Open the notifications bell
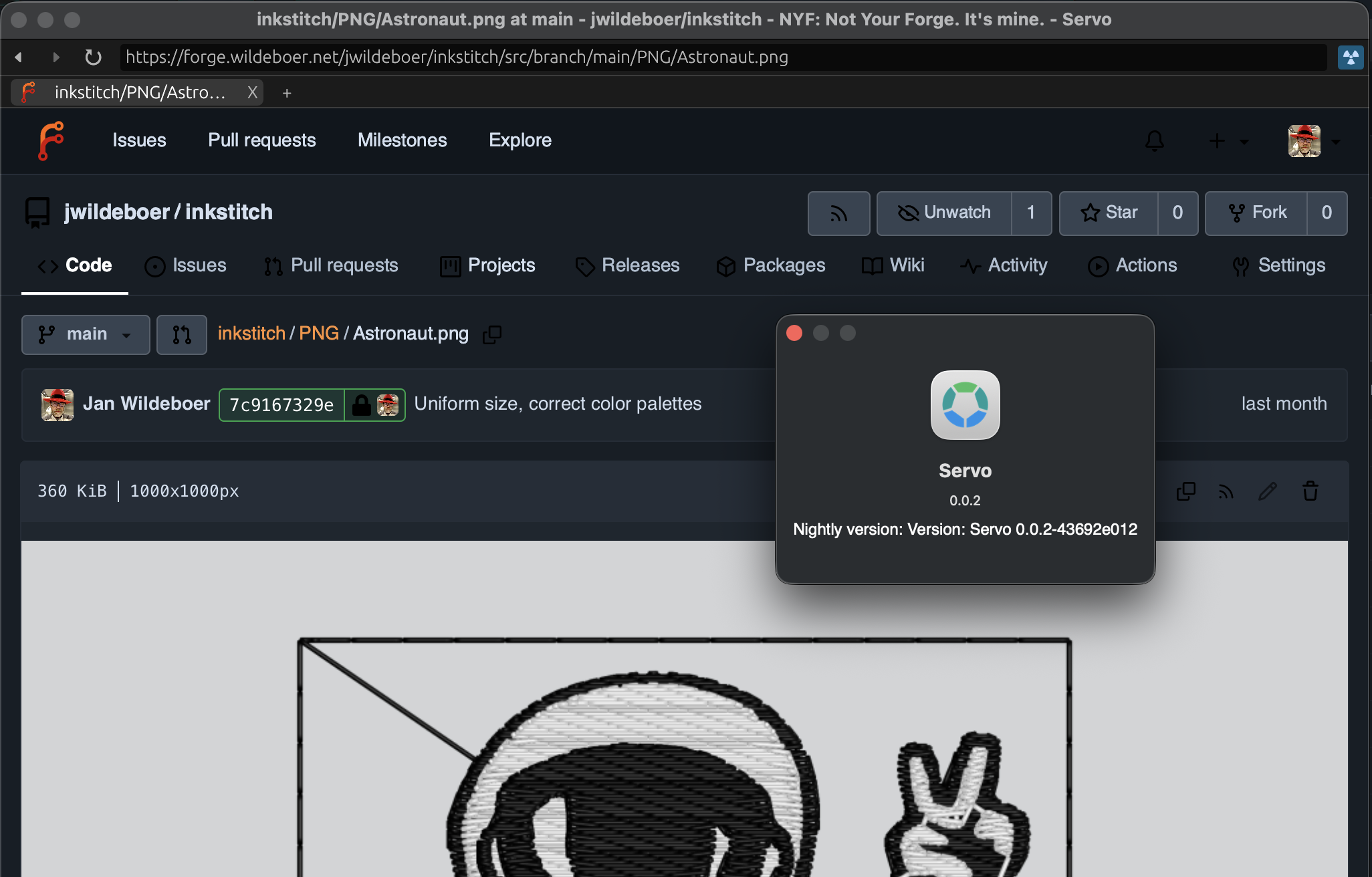1372x877 pixels. pos(1155,141)
